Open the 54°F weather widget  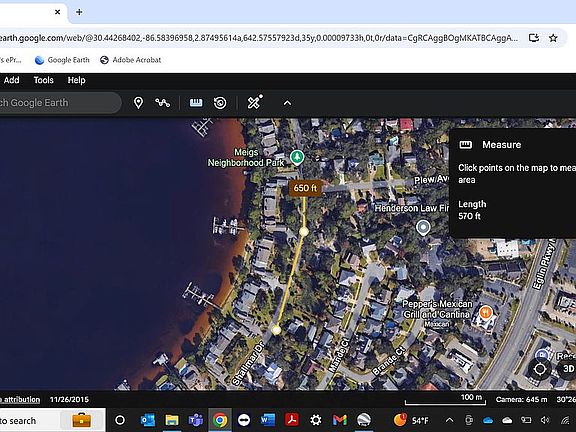click(x=411, y=420)
